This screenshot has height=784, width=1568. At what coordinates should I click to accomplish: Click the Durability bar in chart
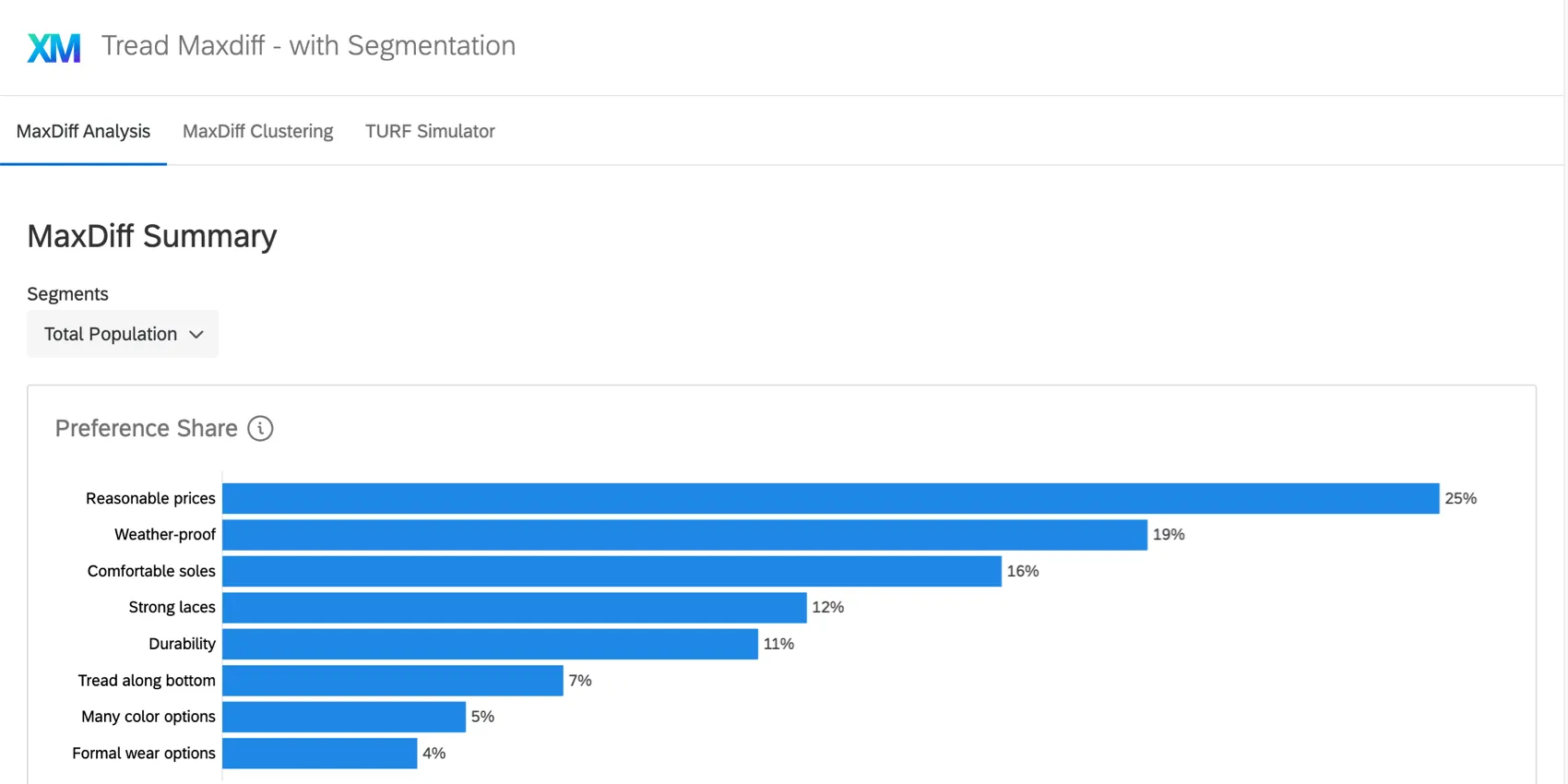[x=490, y=644]
